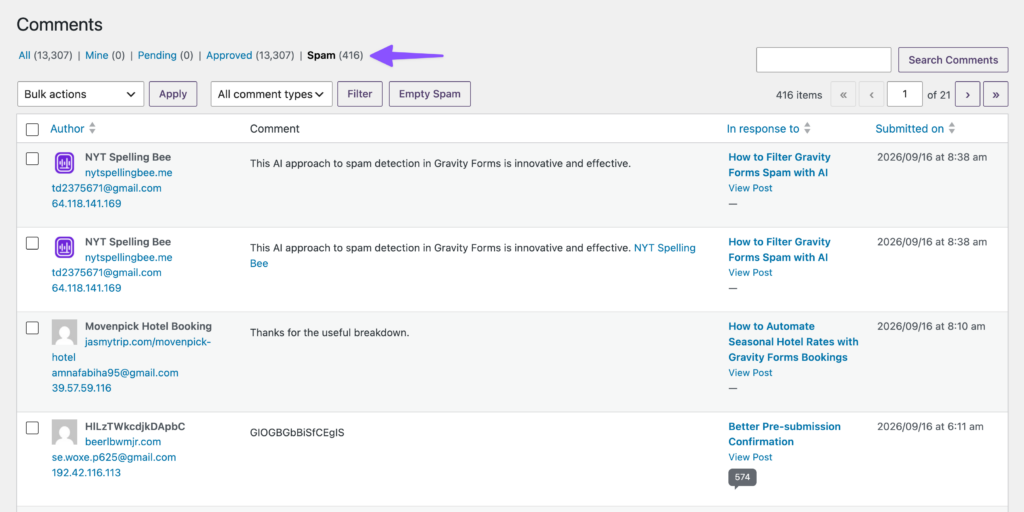This screenshot has width=1024, height=512.
Task: Open nytspellingbee.me link in the second row
Action: click(x=129, y=257)
